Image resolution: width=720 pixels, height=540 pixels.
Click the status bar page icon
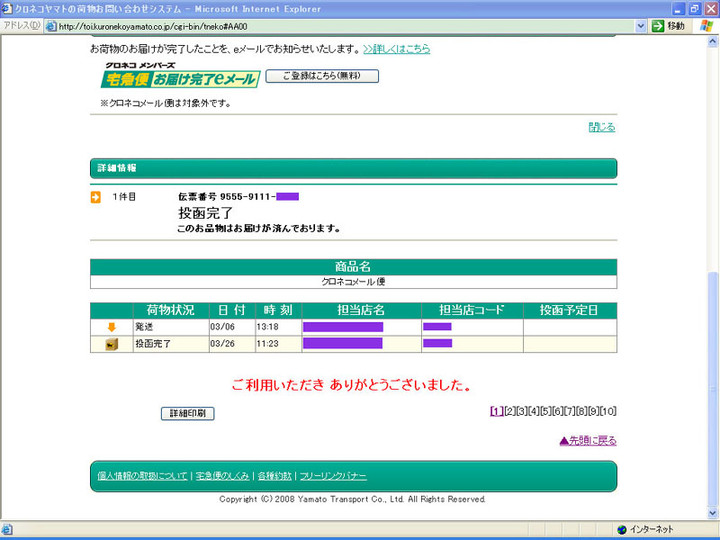click(7, 529)
